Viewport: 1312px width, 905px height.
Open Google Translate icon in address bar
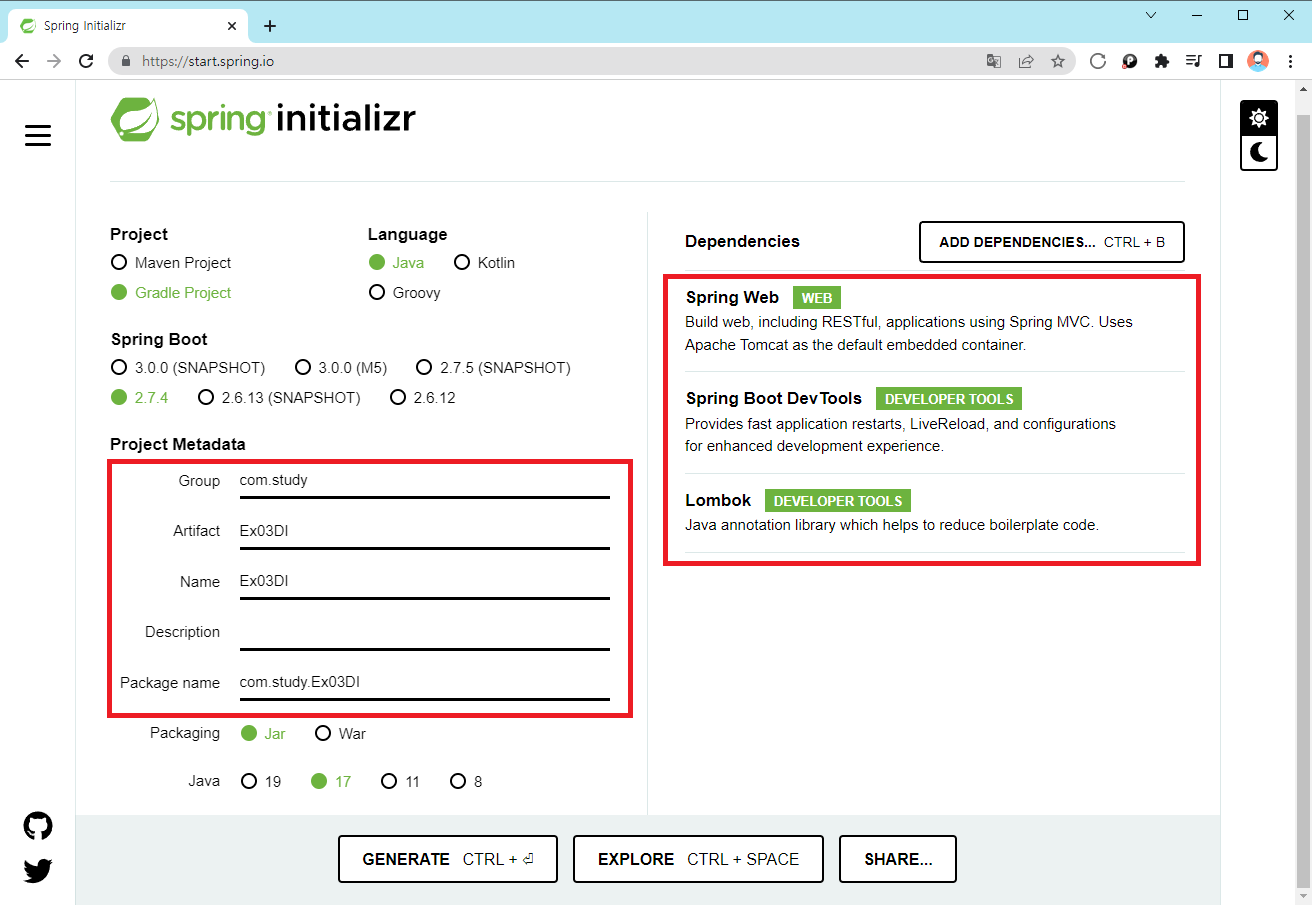994,61
